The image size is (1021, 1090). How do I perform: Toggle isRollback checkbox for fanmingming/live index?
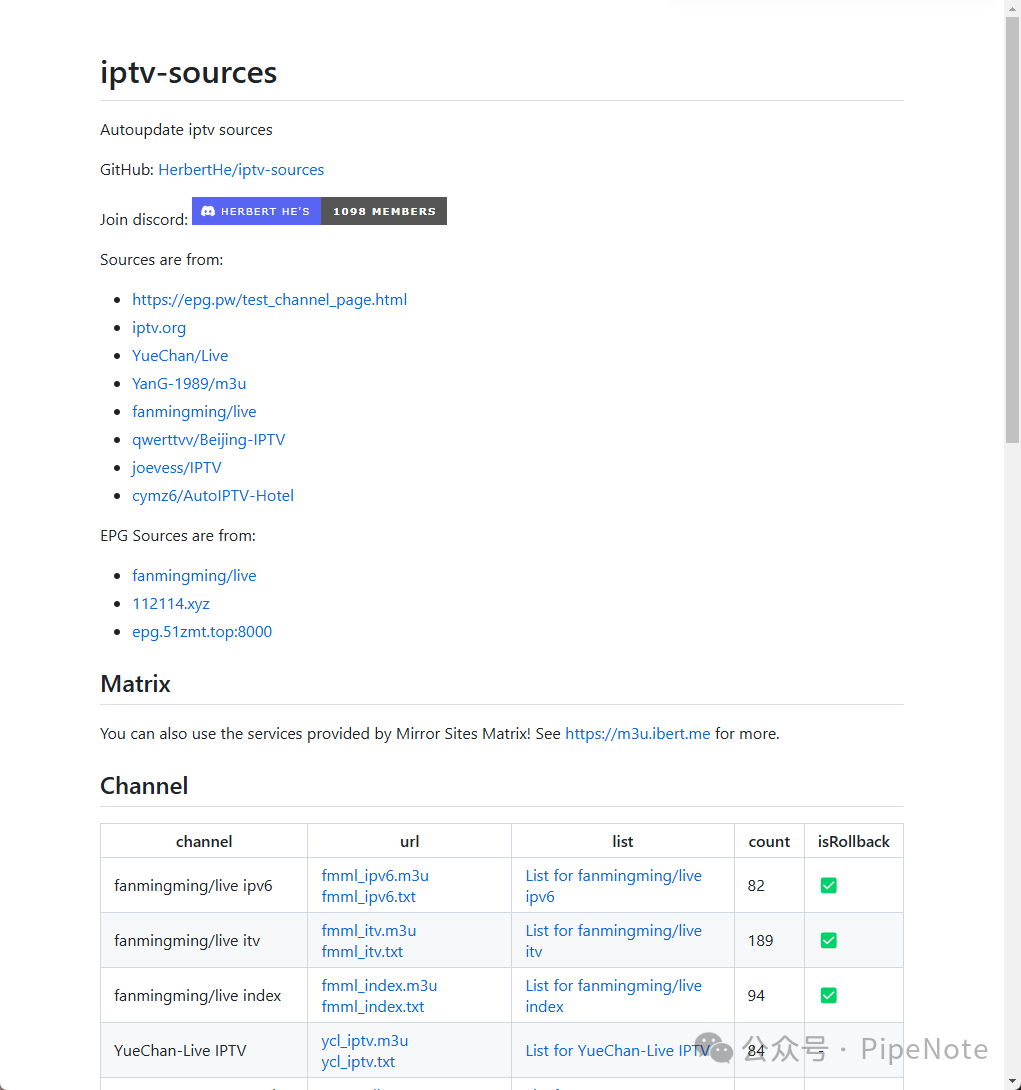pos(828,995)
